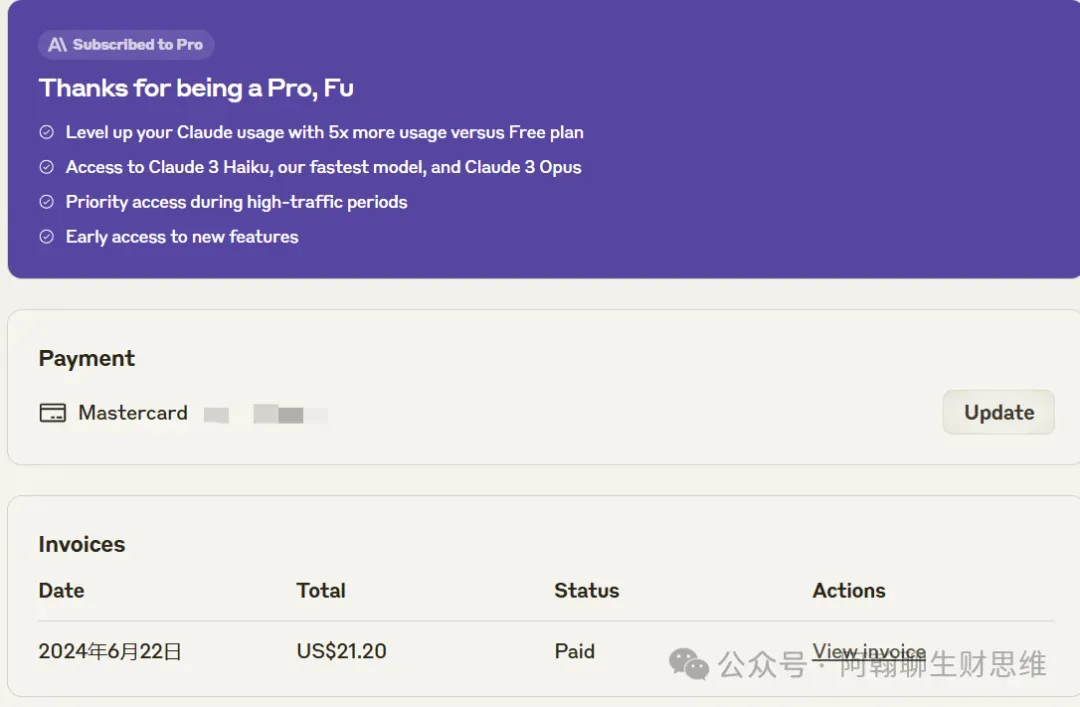Viewport: 1080px width, 707px height.
Task: Click the WeChat logo in the watermark
Action: point(688,663)
